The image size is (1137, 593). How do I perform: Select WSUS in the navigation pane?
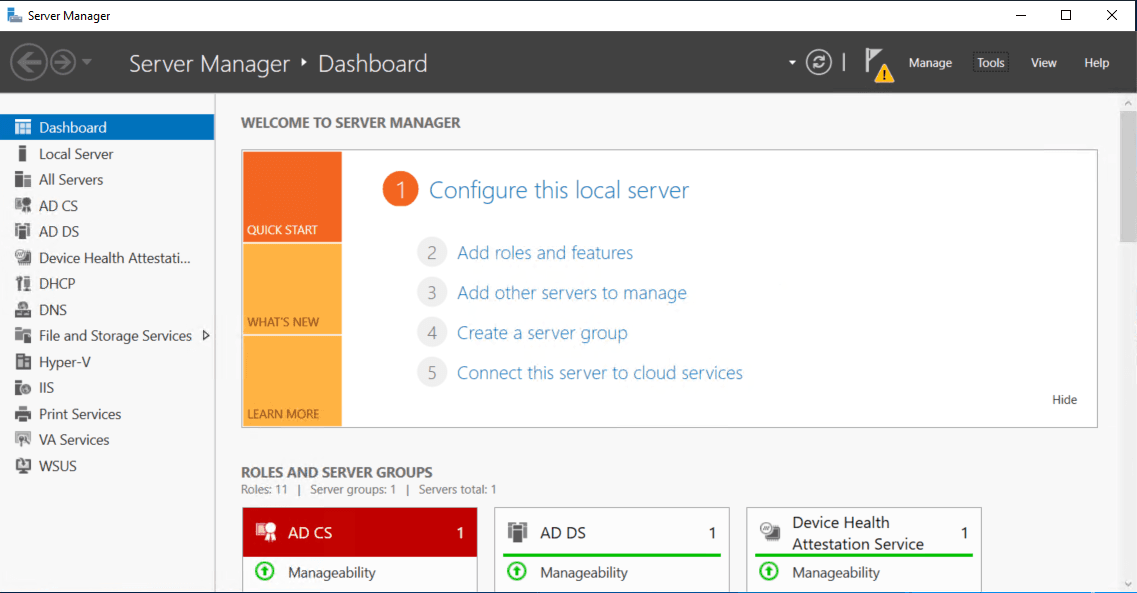pyautogui.click(x=107, y=465)
